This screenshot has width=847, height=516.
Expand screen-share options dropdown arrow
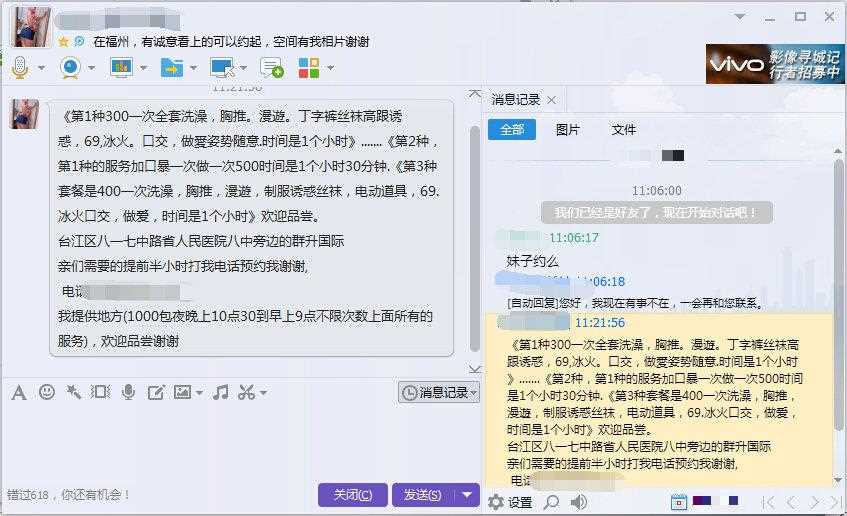(143, 68)
